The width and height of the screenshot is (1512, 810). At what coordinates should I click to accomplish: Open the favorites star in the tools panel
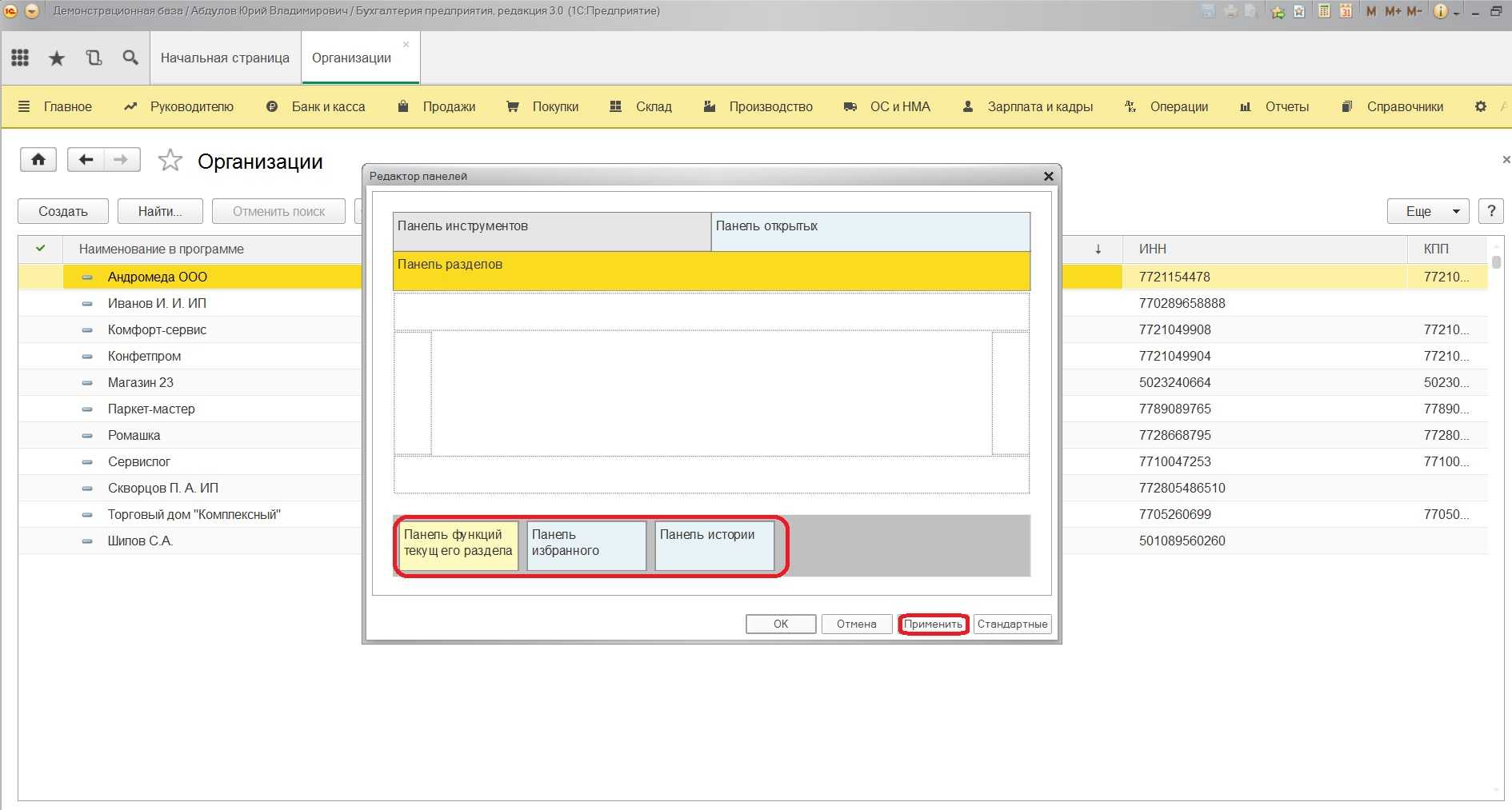tap(57, 58)
